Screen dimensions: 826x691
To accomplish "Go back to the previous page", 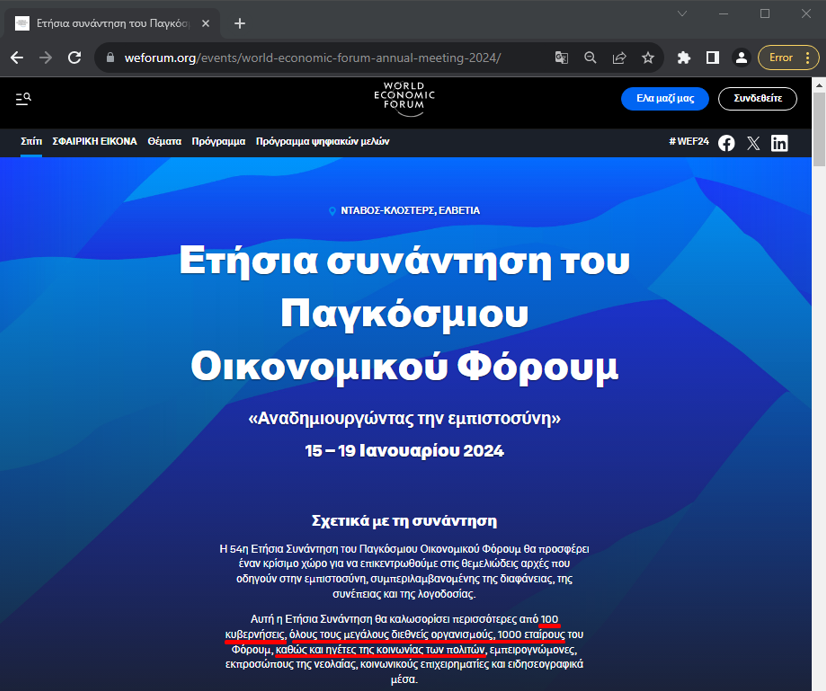I will tap(17, 57).
